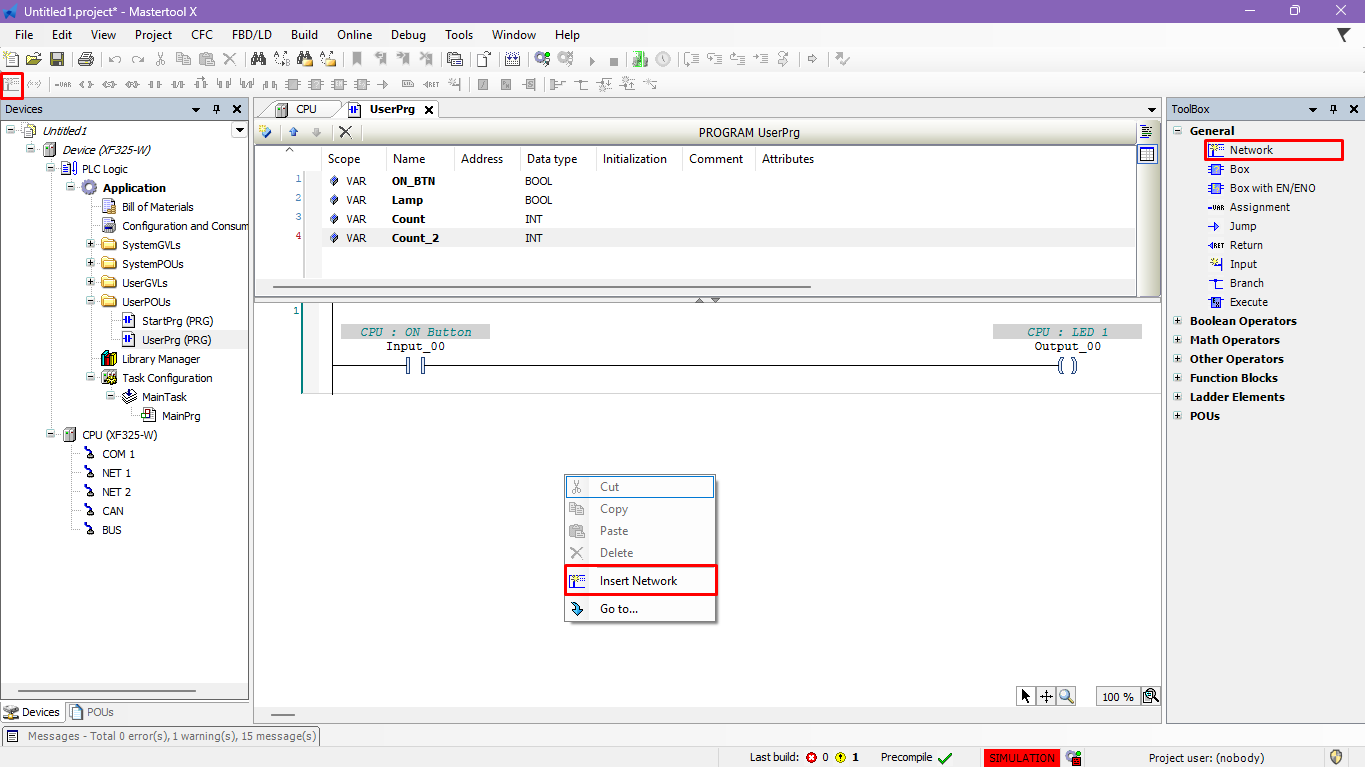Click the binoculars Find icon
The height and width of the screenshot is (767, 1365).
(258, 60)
